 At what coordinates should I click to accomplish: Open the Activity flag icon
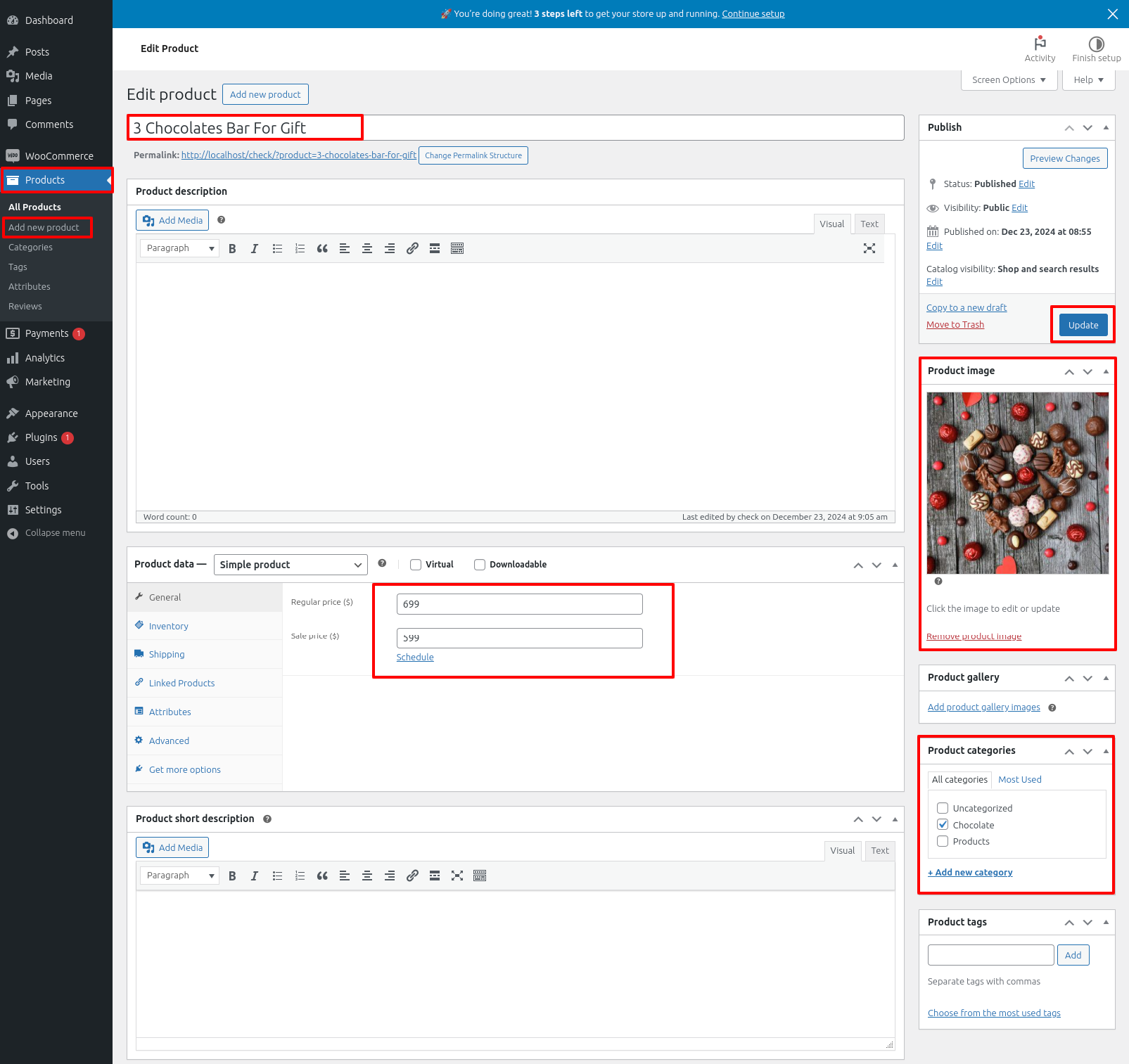(1040, 44)
